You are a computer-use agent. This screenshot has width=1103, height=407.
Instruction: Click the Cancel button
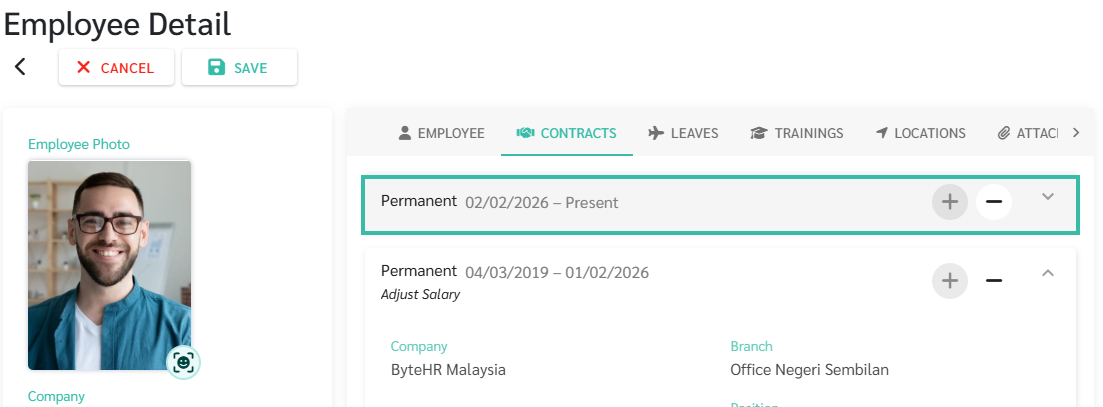pos(116,67)
